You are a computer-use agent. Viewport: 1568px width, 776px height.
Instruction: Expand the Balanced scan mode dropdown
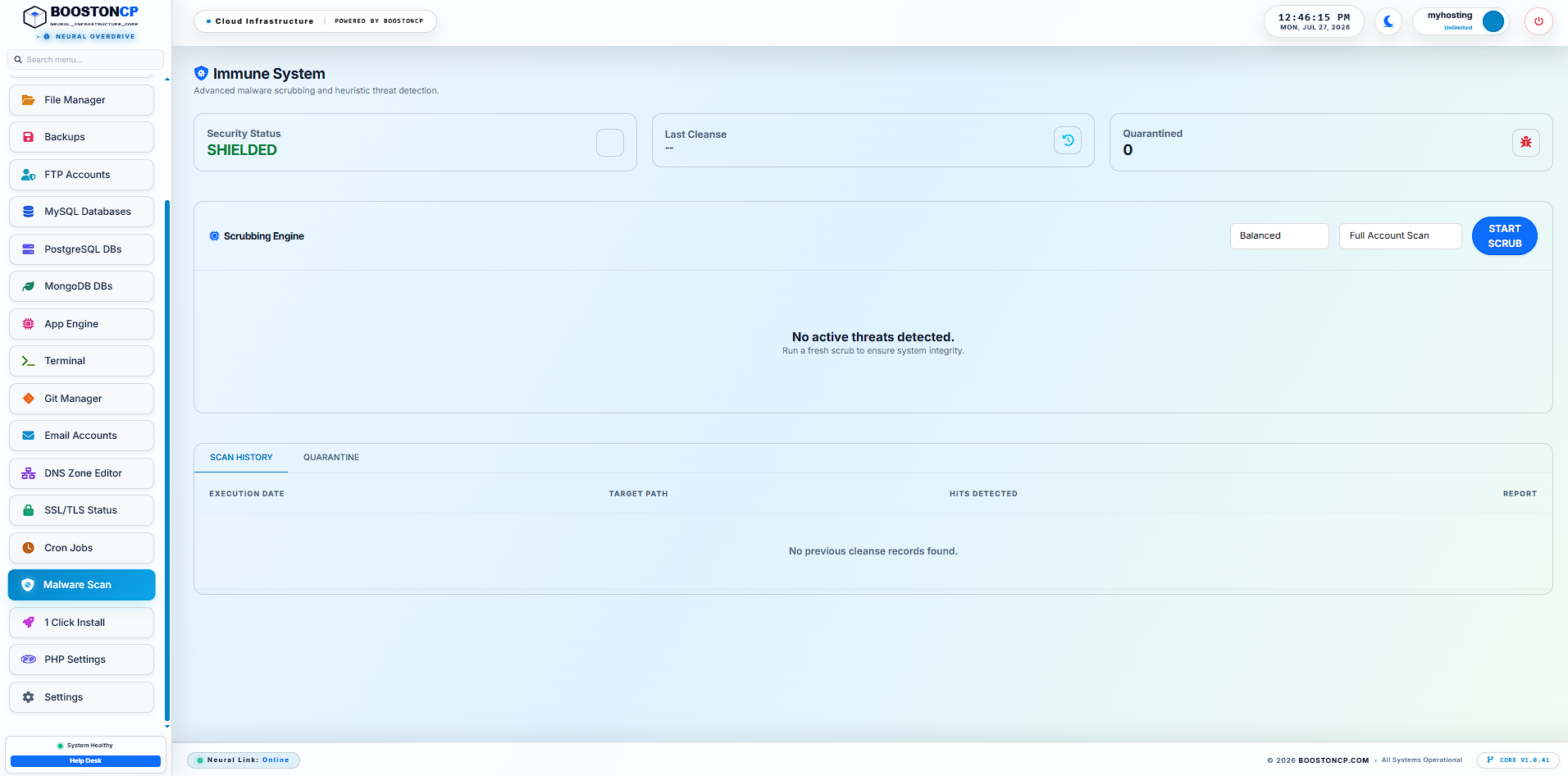(x=1279, y=236)
